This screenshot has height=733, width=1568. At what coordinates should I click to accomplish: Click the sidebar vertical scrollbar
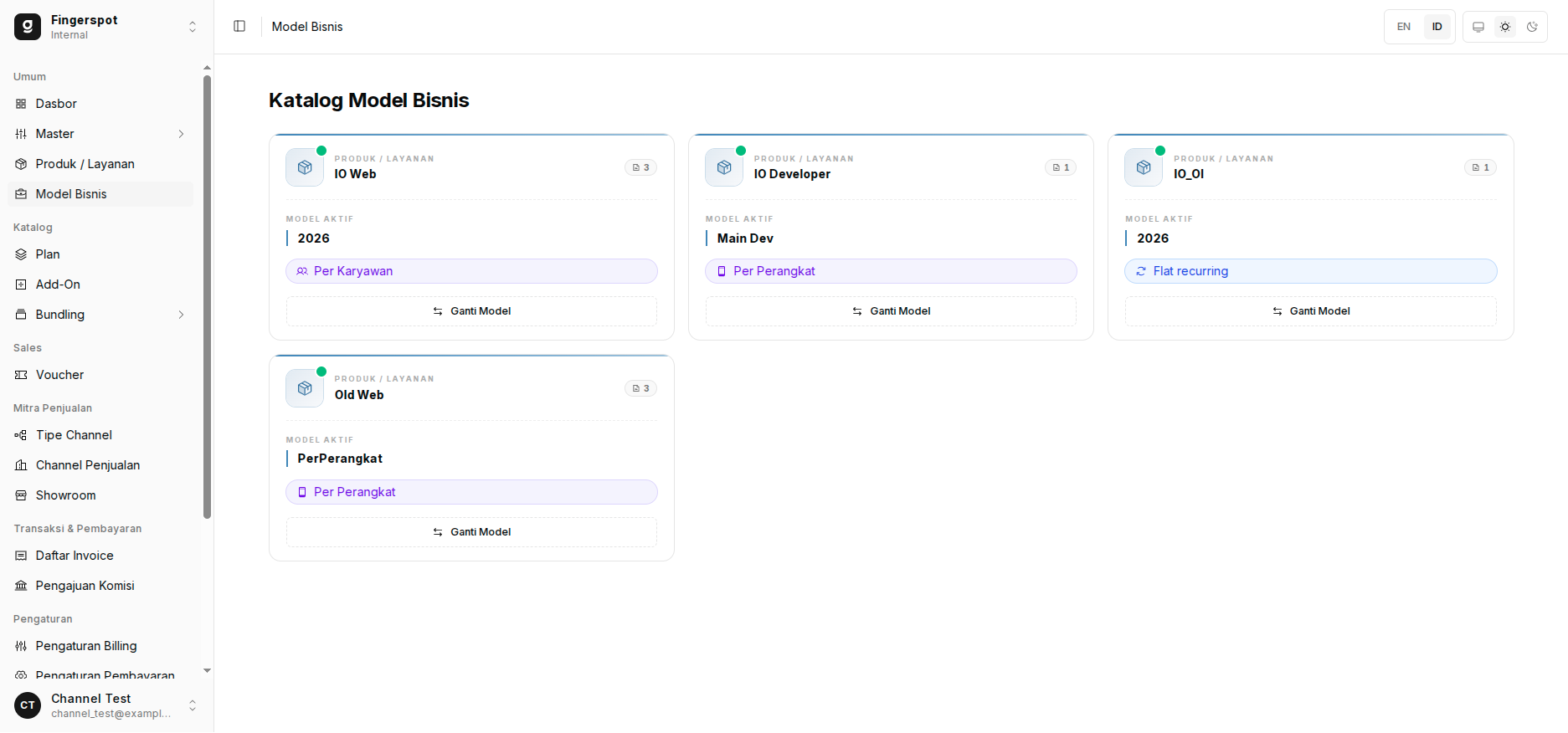pos(207,297)
